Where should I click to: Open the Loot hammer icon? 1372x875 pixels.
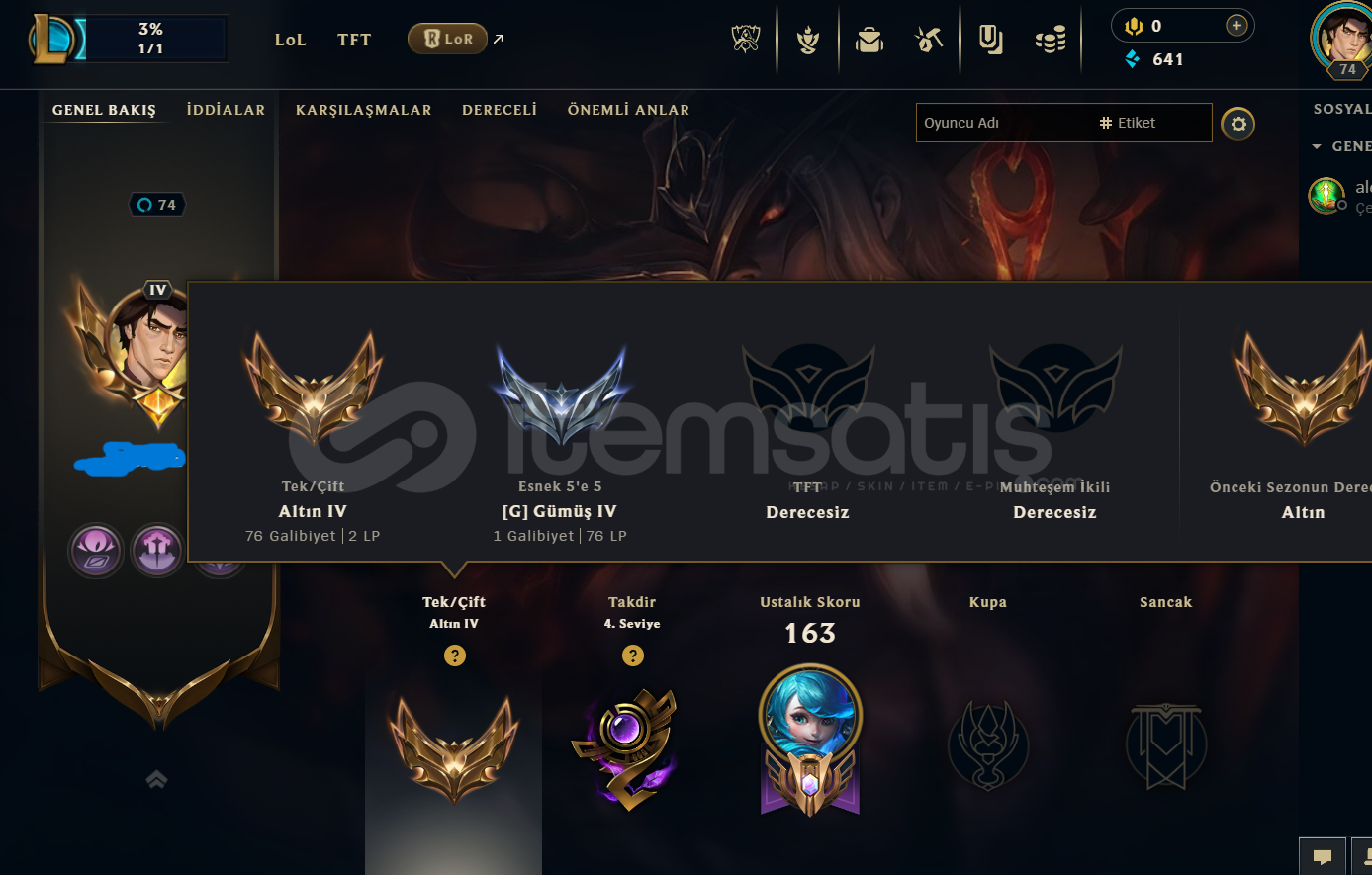[929, 40]
